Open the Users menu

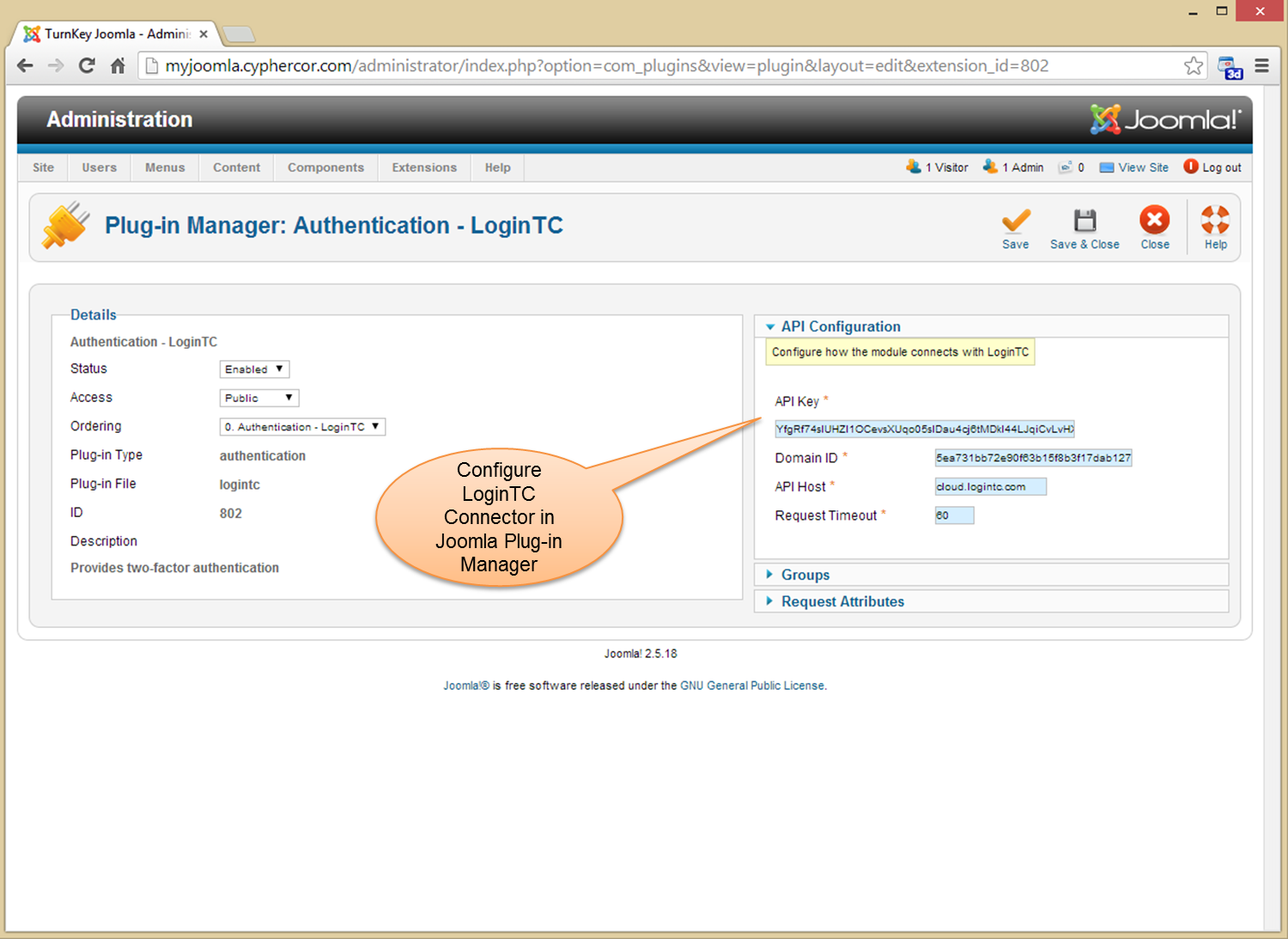pyautogui.click(x=100, y=168)
